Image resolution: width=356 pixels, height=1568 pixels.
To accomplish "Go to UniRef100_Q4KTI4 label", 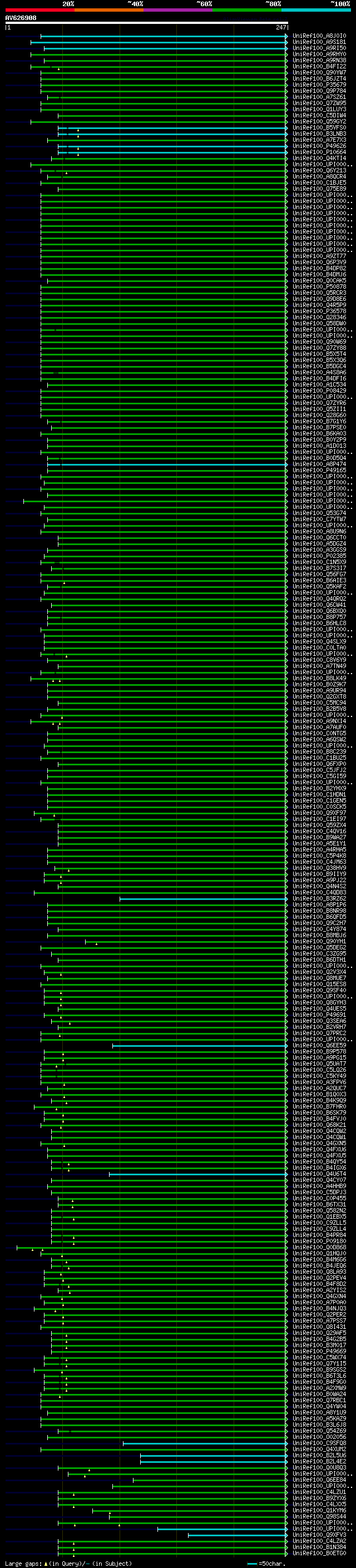I will pyautogui.click(x=319, y=159).
